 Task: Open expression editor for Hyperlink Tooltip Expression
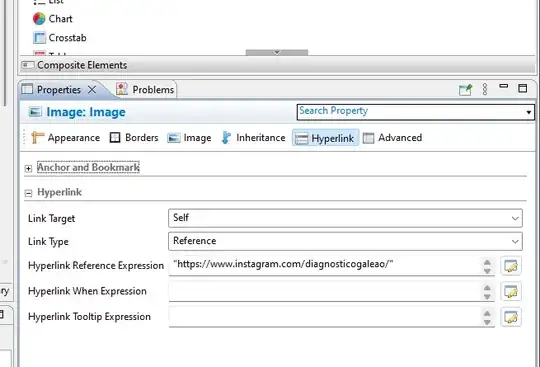tap(511, 317)
